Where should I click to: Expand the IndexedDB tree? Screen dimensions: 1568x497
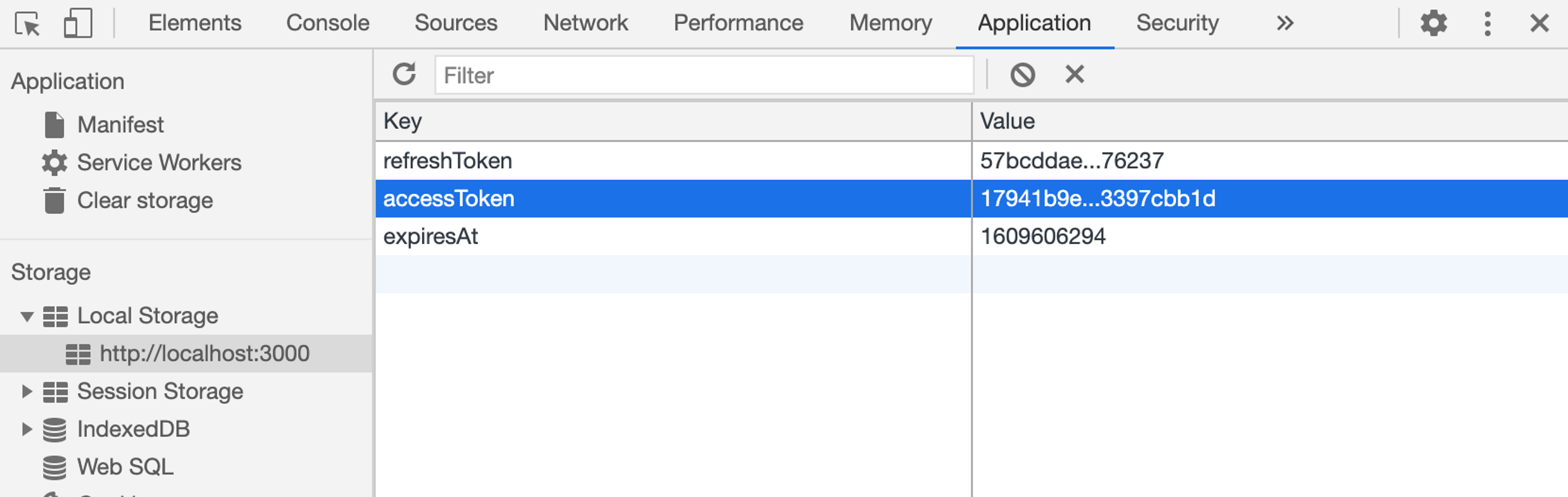pos(27,429)
